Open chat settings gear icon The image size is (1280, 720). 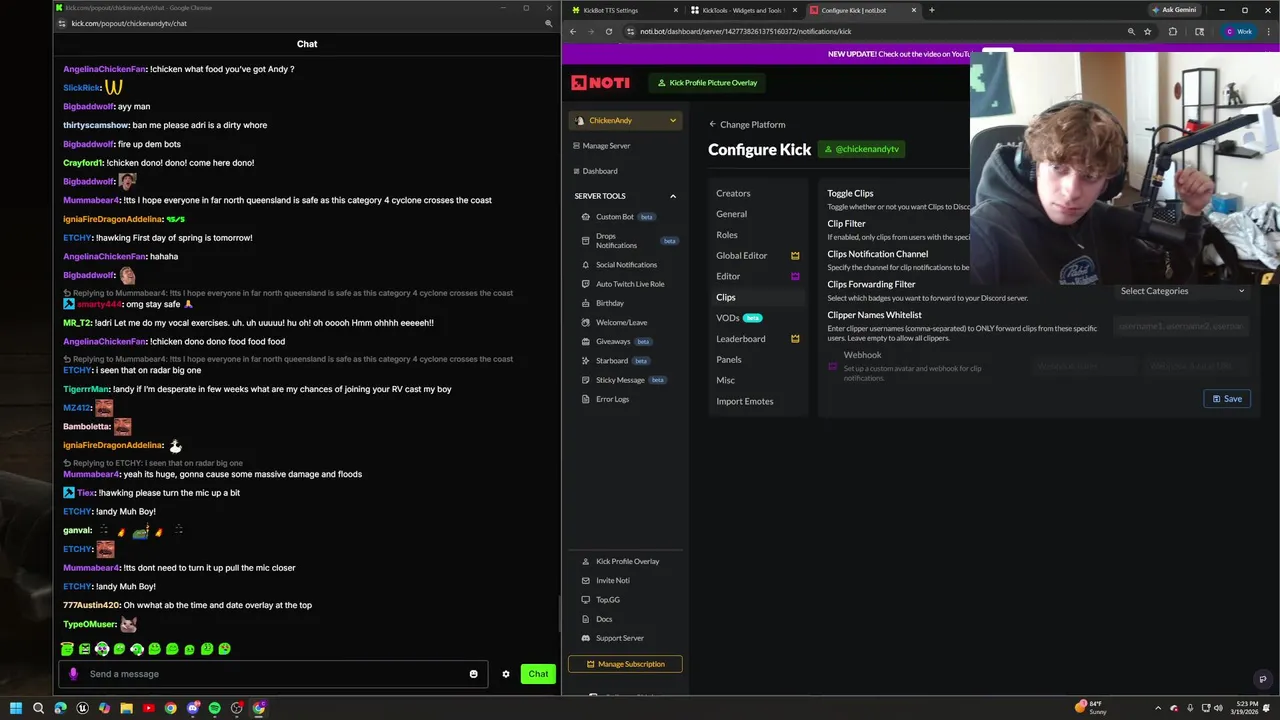(x=506, y=674)
